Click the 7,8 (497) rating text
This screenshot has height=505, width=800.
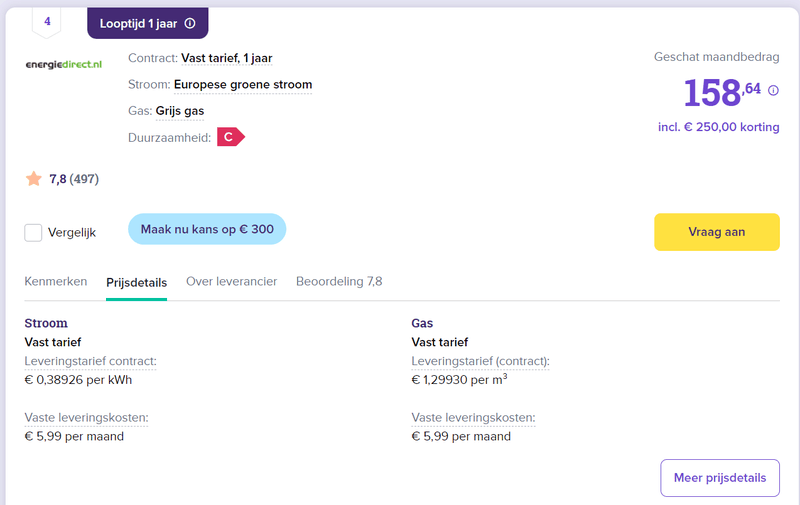[x=74, y=179]
